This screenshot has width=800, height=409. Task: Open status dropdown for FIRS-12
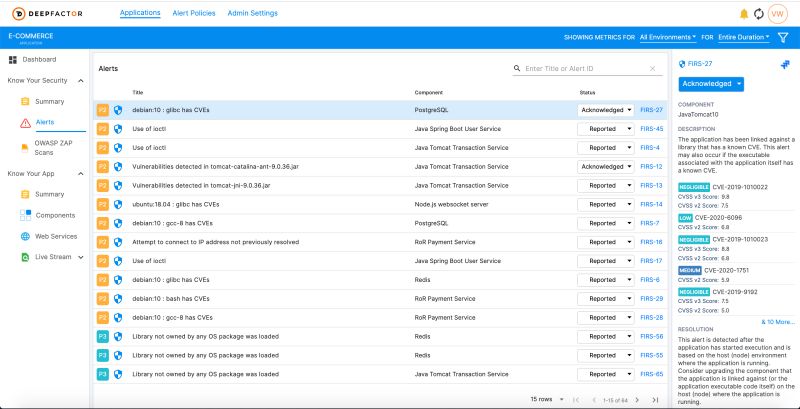click(606, 167)
